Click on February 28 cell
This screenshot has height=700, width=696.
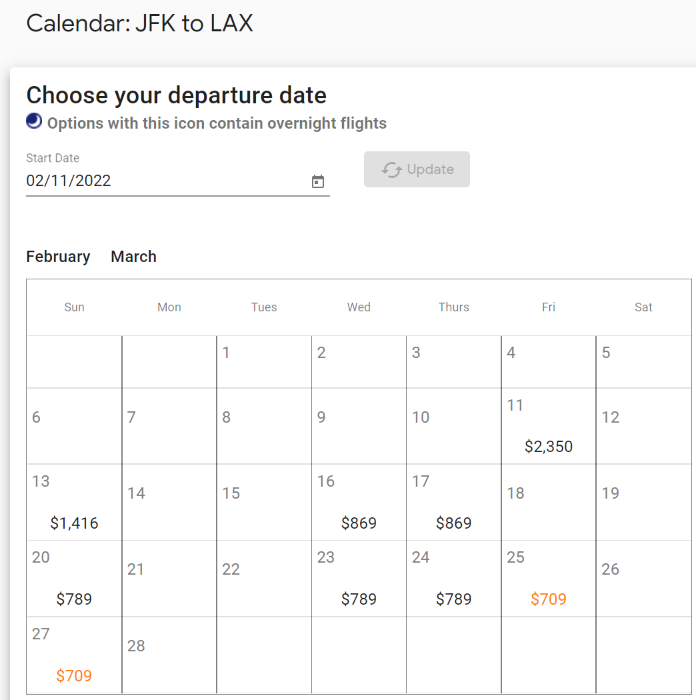point(169,655)
